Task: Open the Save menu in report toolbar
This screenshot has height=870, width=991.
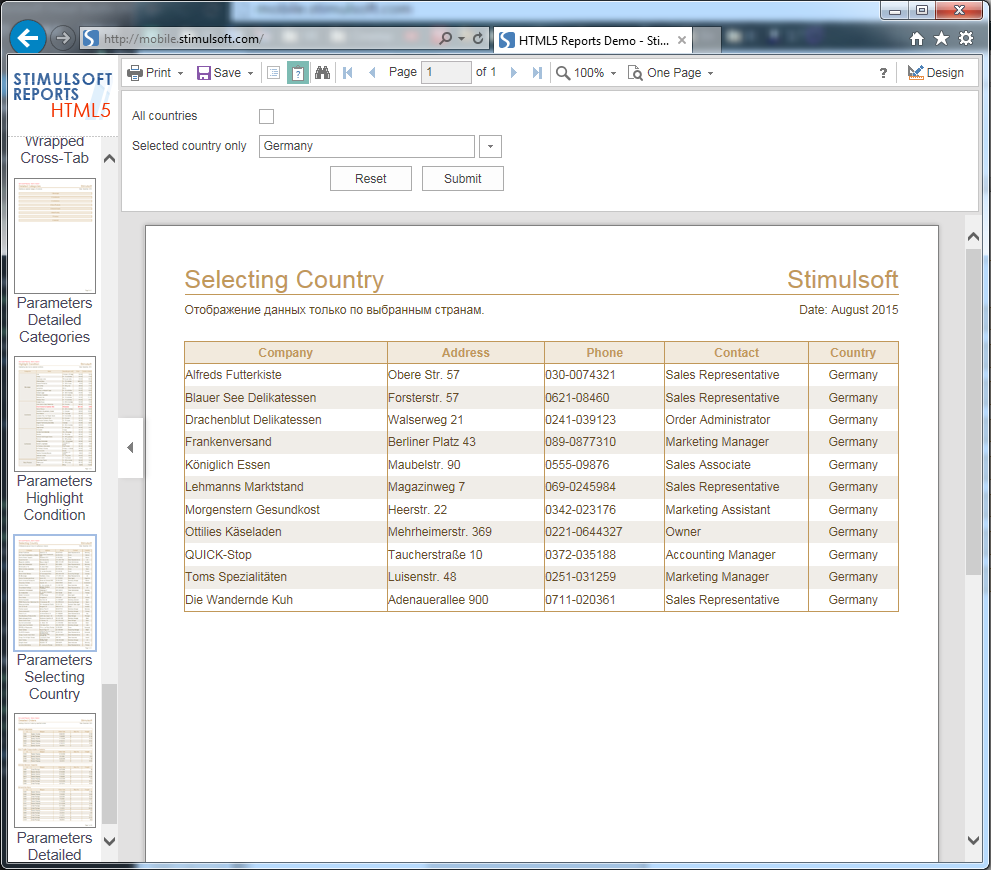Action: click(x=225, y=73)
